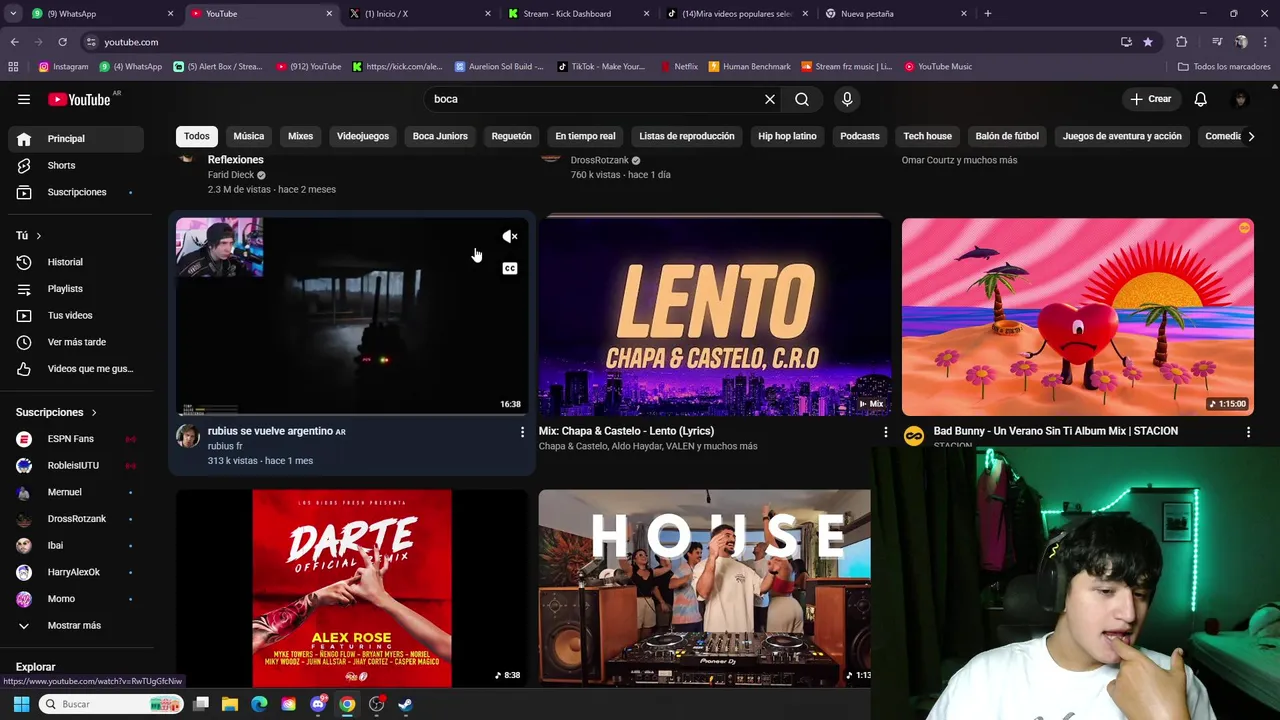Reload the page
Image resolution: width=1280 pixels, height=720 pixels.
pos(62,42)
